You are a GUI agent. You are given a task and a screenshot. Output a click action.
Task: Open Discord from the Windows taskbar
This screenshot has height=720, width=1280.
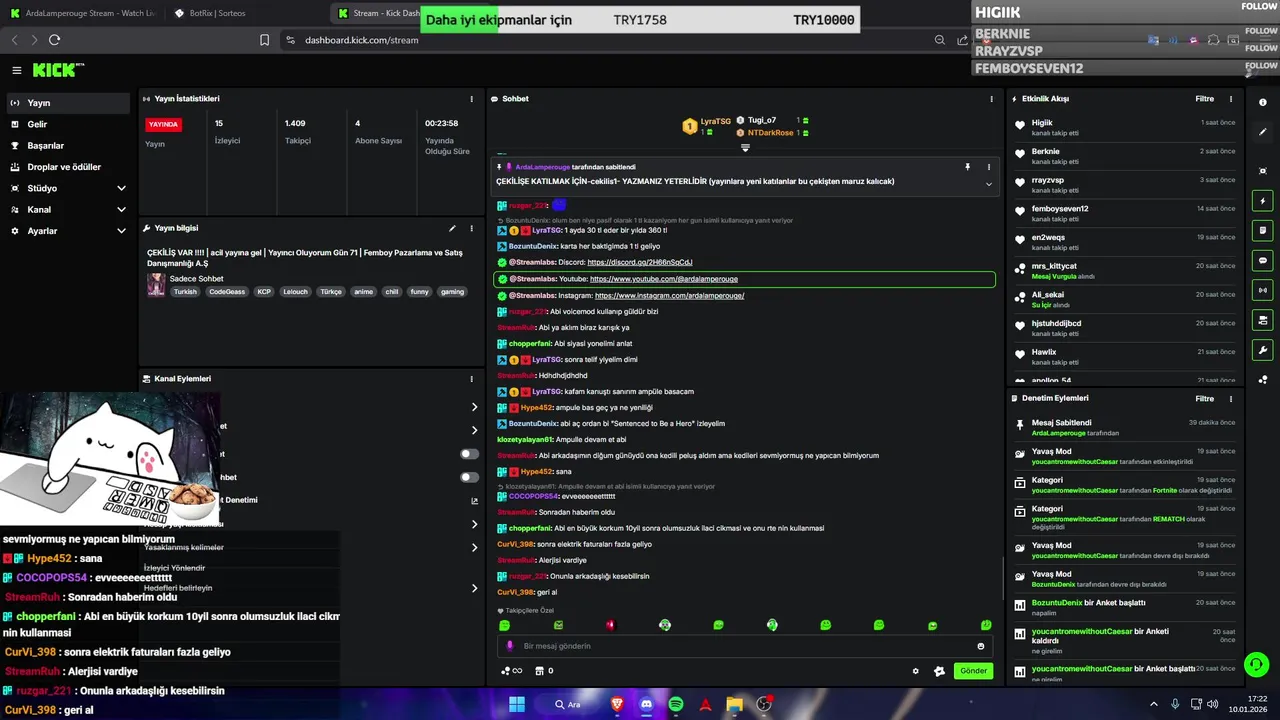point(646,704)
